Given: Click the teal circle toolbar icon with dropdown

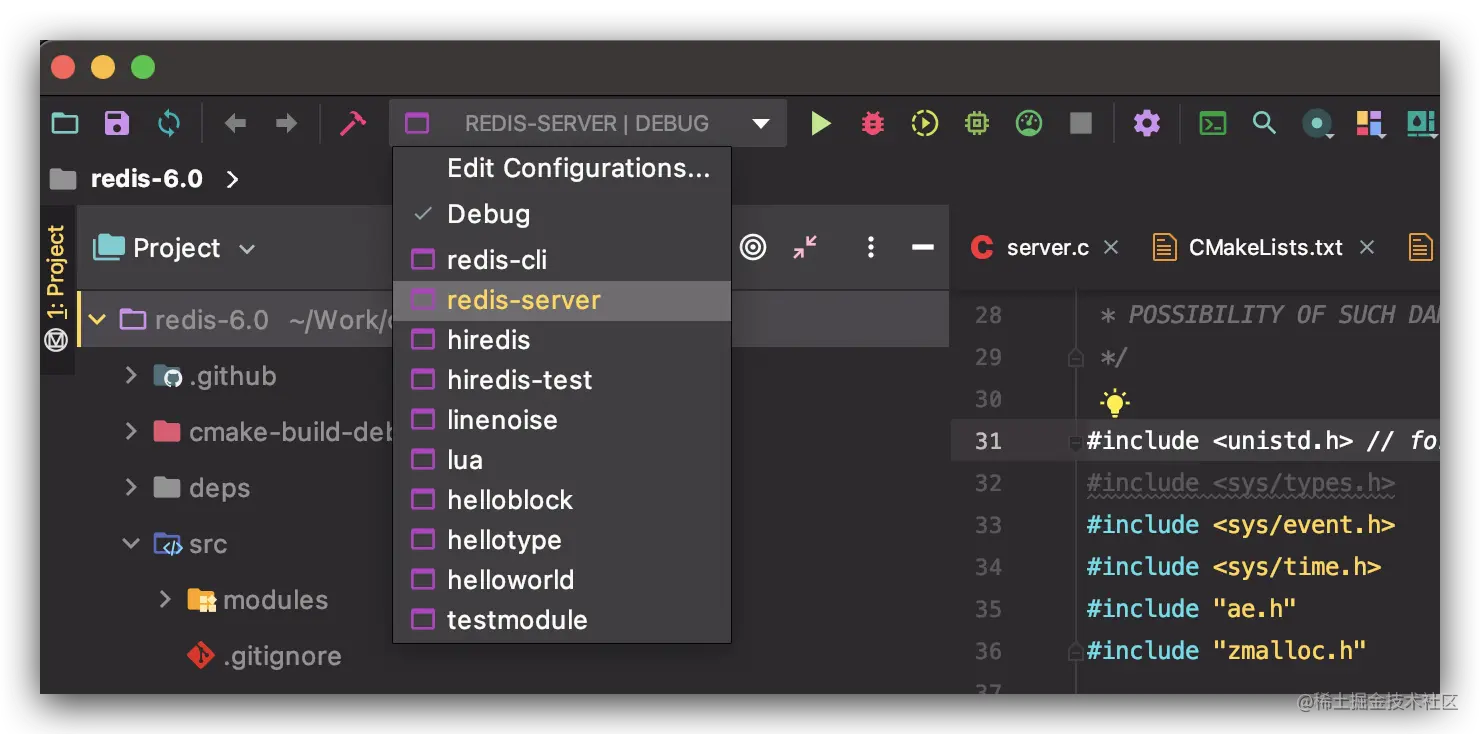Looking at the screenshot, I should 1318,124.
